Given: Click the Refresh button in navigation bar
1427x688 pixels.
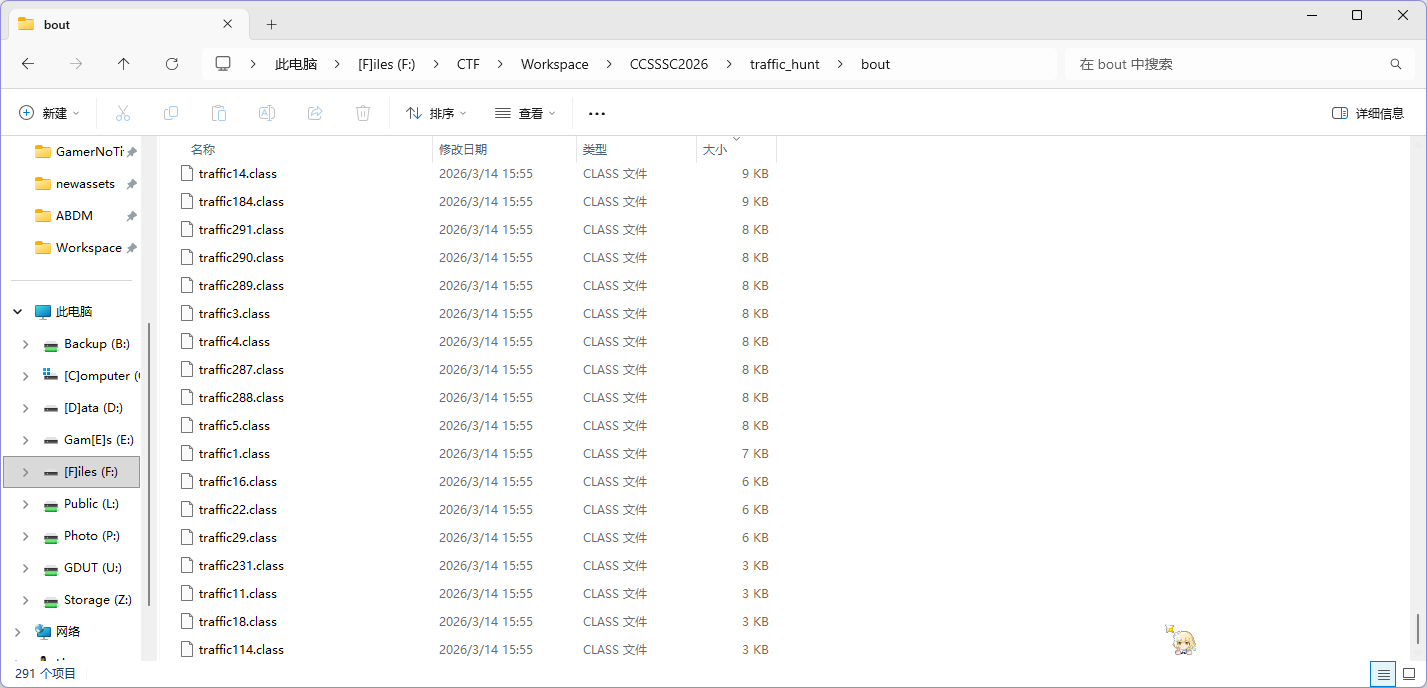Looking at the screenshot, I should click(x=172, y=64).
